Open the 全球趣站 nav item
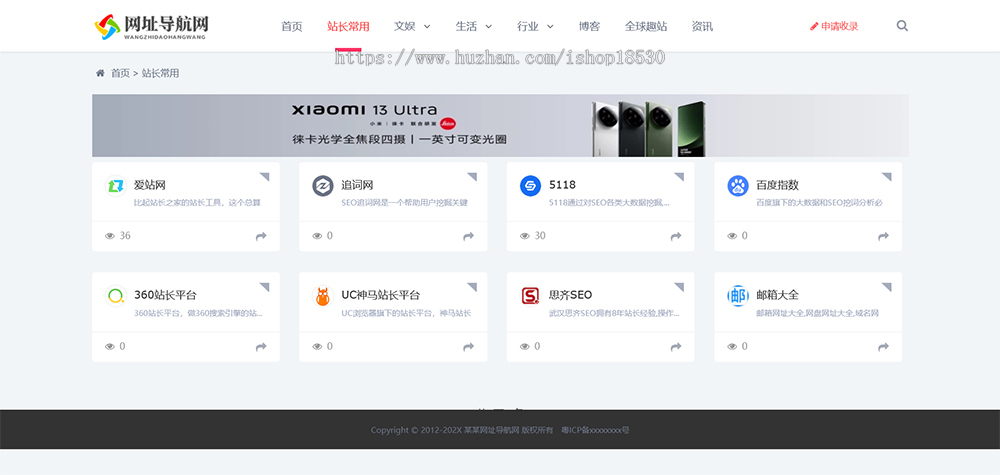The image size is (1000, 475). click(646, 26)
